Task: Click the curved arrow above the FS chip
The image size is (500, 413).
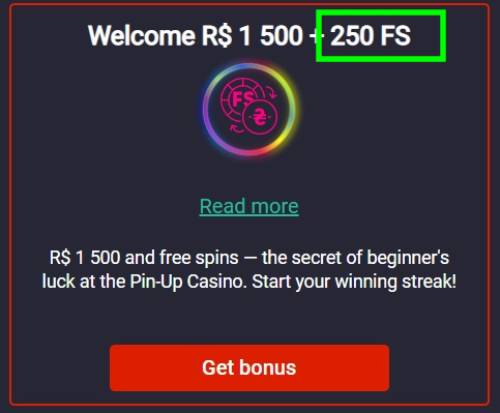Action: (273, 94)
